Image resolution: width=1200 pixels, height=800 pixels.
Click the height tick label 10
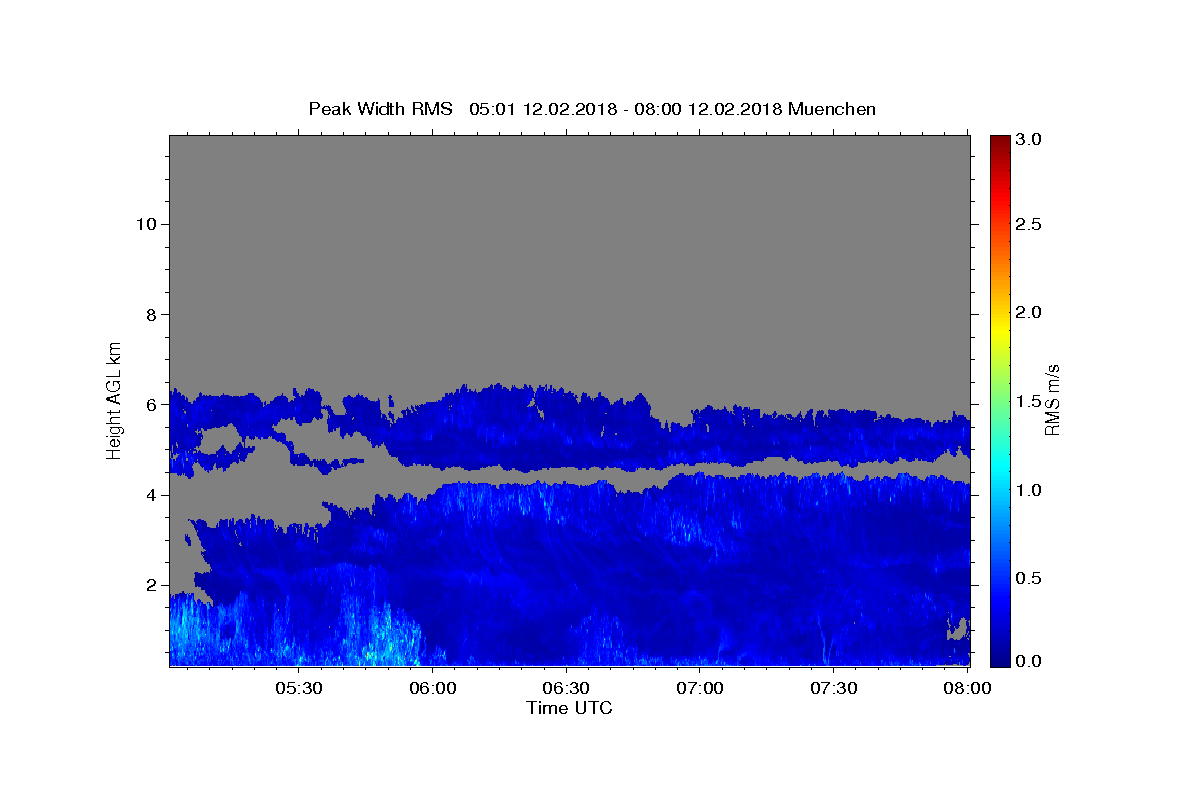pos(146,224)
